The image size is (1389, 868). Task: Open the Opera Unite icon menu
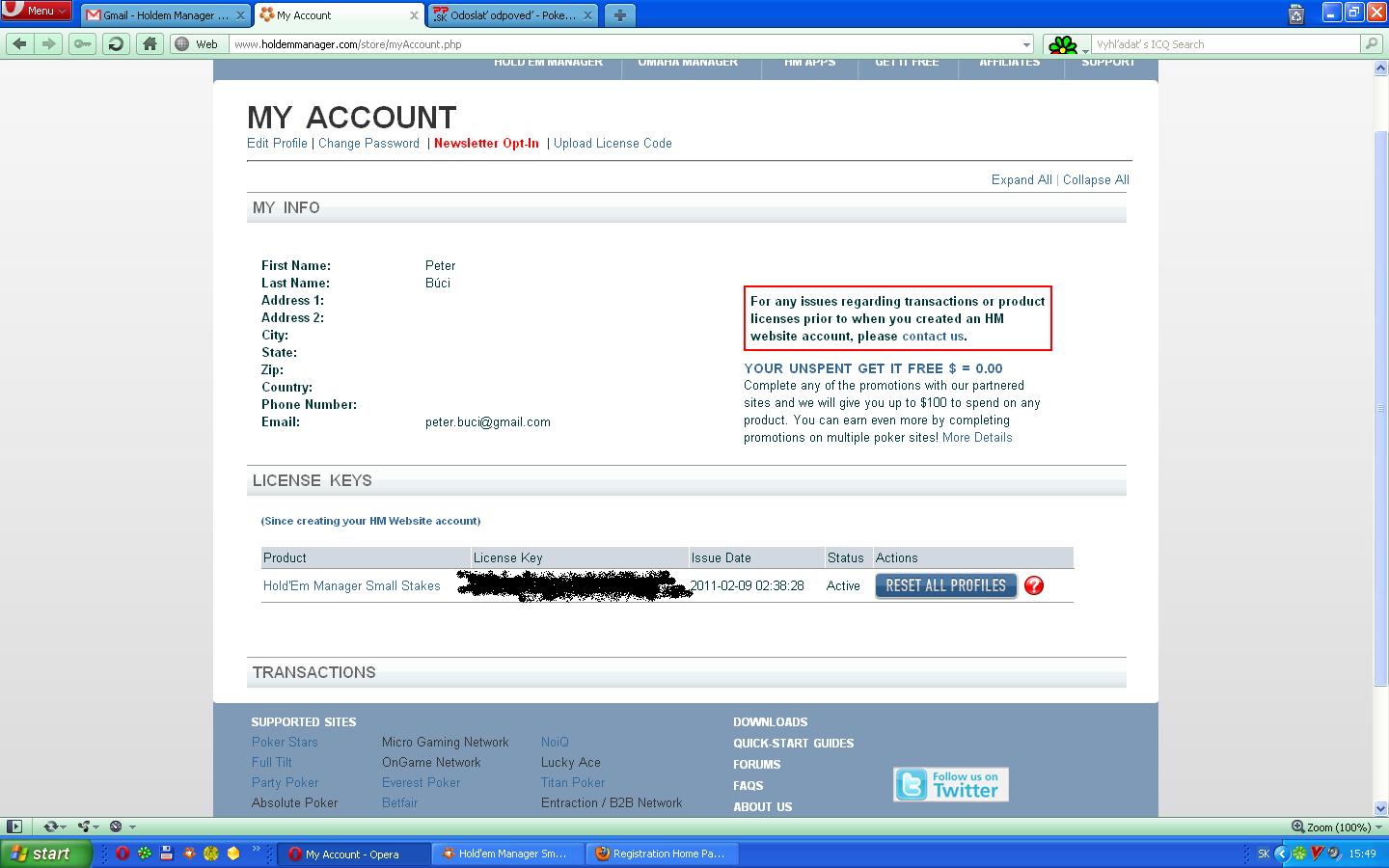pyautogui.click(x=88, y=827)
